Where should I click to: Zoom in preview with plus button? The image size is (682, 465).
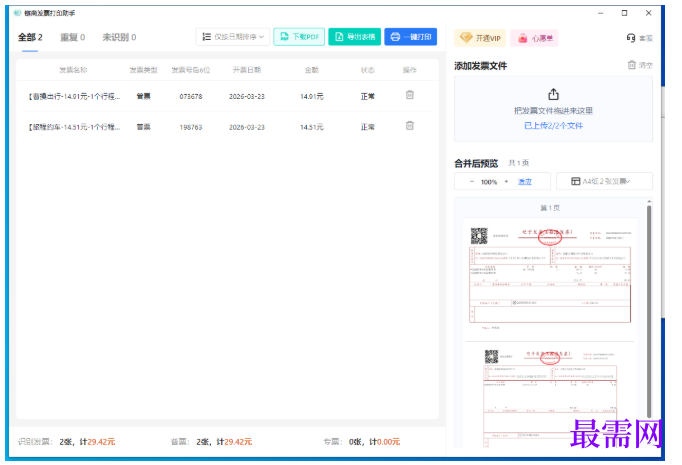tap(506, 182)
